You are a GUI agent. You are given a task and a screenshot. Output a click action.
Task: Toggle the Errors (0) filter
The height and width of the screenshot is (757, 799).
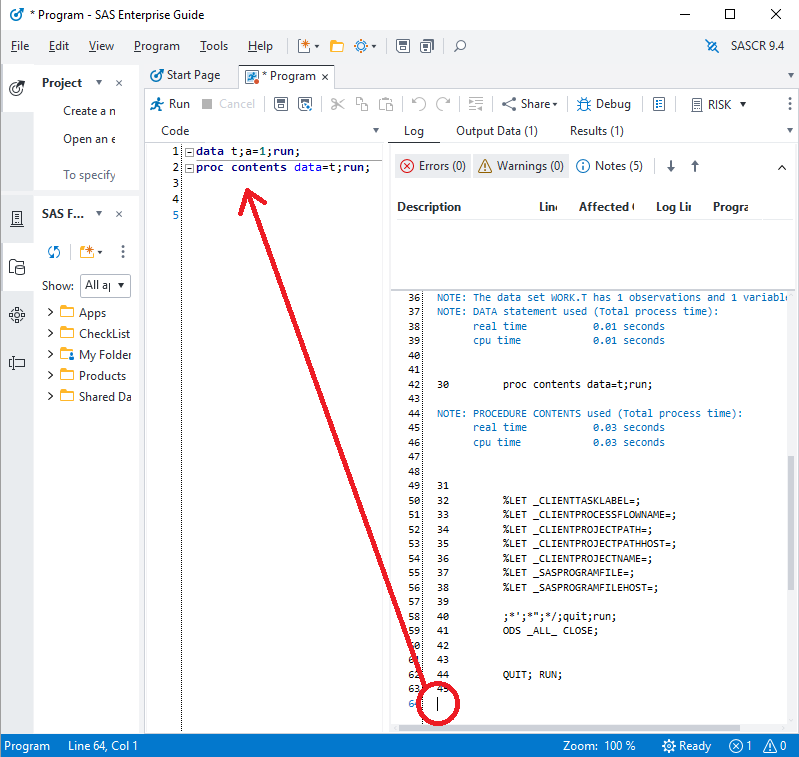pos(432,166)
